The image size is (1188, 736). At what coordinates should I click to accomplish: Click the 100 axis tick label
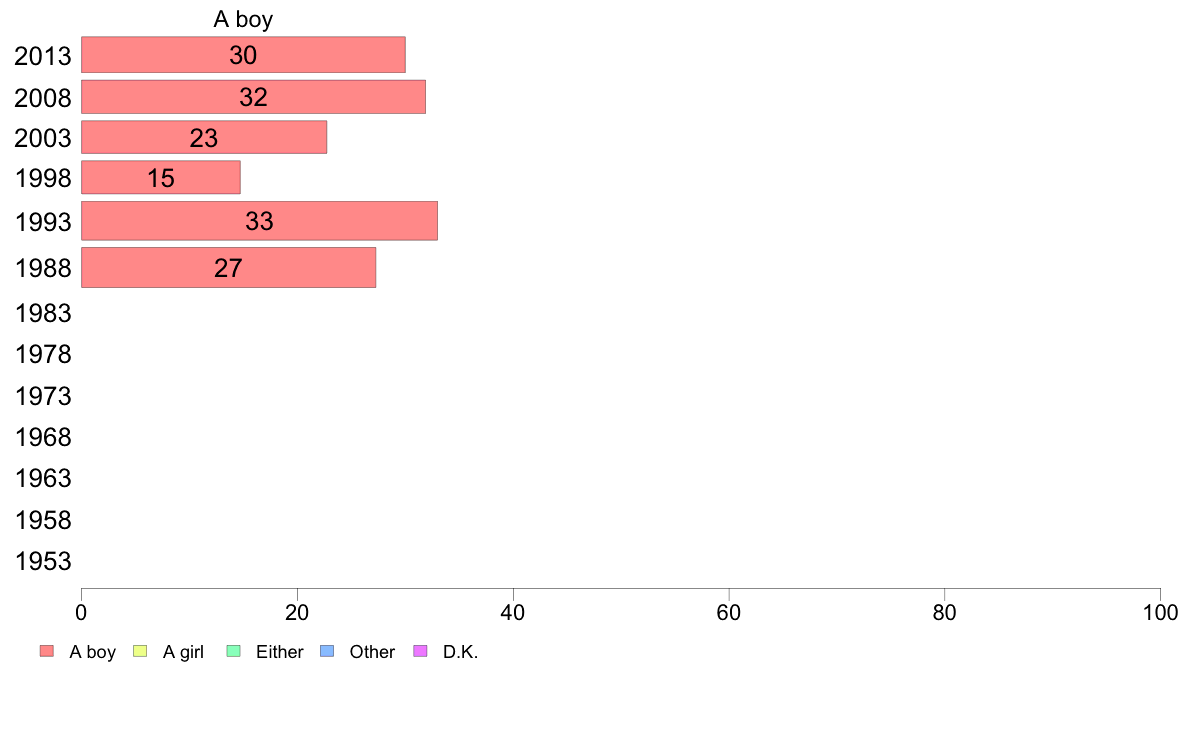[1160, 613]
